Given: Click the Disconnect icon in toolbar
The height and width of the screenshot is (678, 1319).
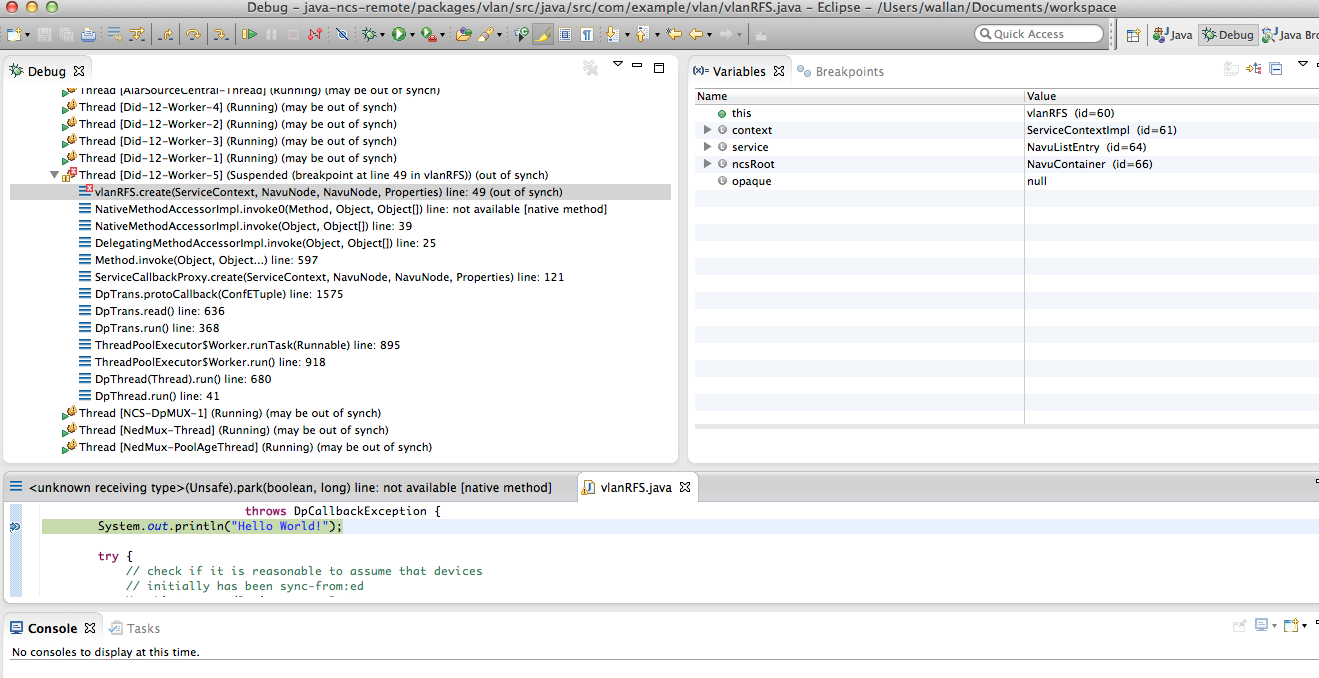Looking at the screenshot, I should [315, 35].
